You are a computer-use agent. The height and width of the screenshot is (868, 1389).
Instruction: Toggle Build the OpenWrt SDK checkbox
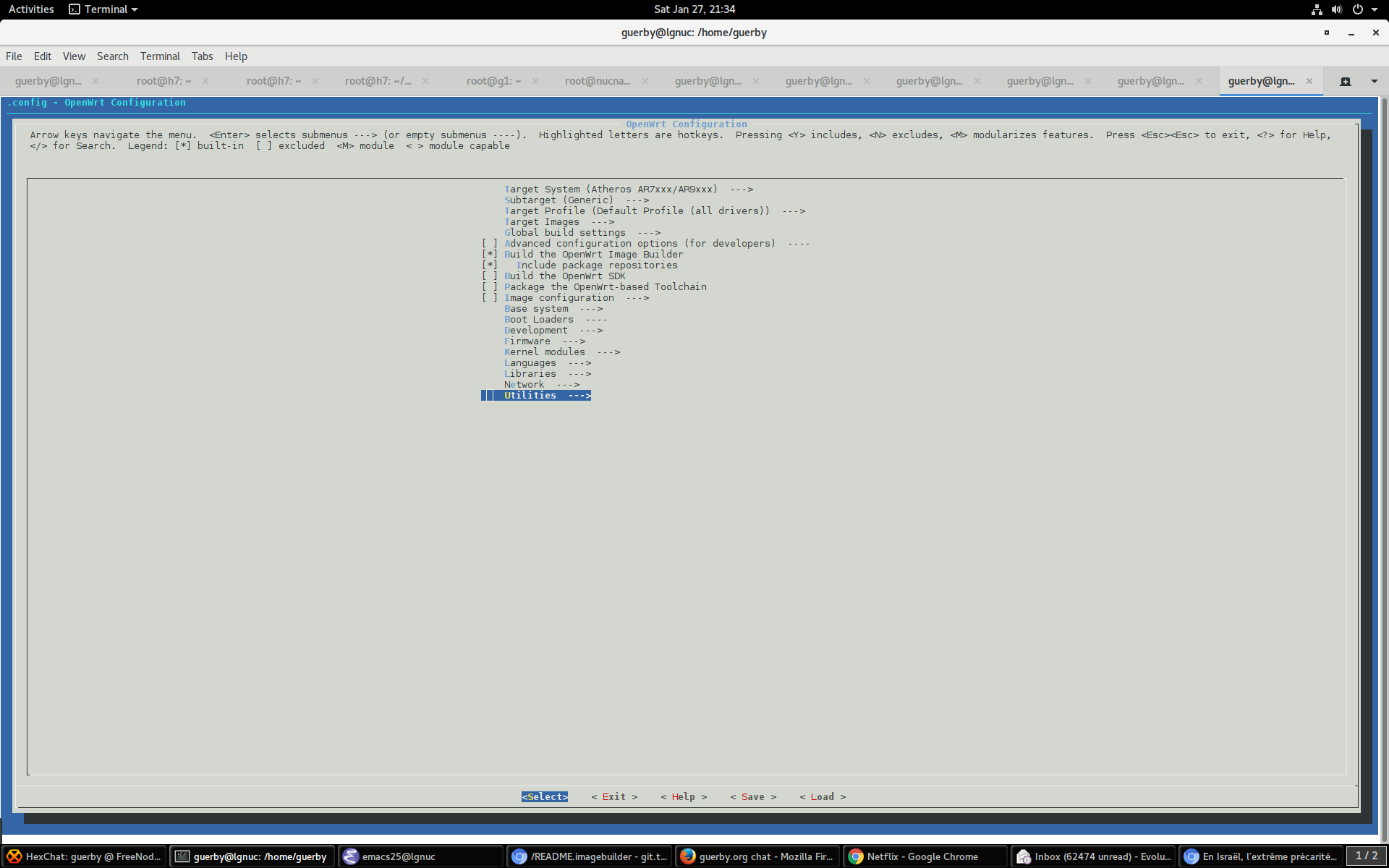[x=490, y=276]
